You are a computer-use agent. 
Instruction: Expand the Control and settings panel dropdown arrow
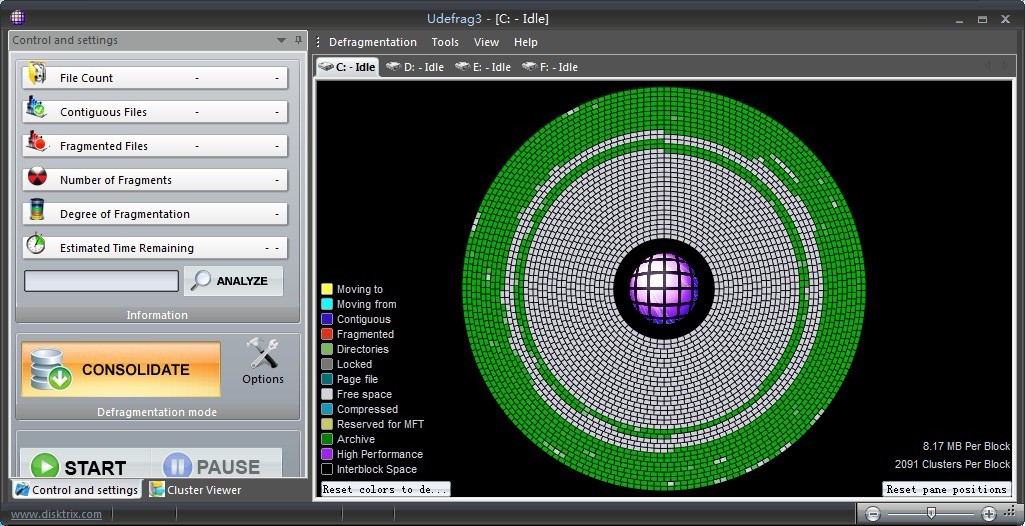(282, 41)
